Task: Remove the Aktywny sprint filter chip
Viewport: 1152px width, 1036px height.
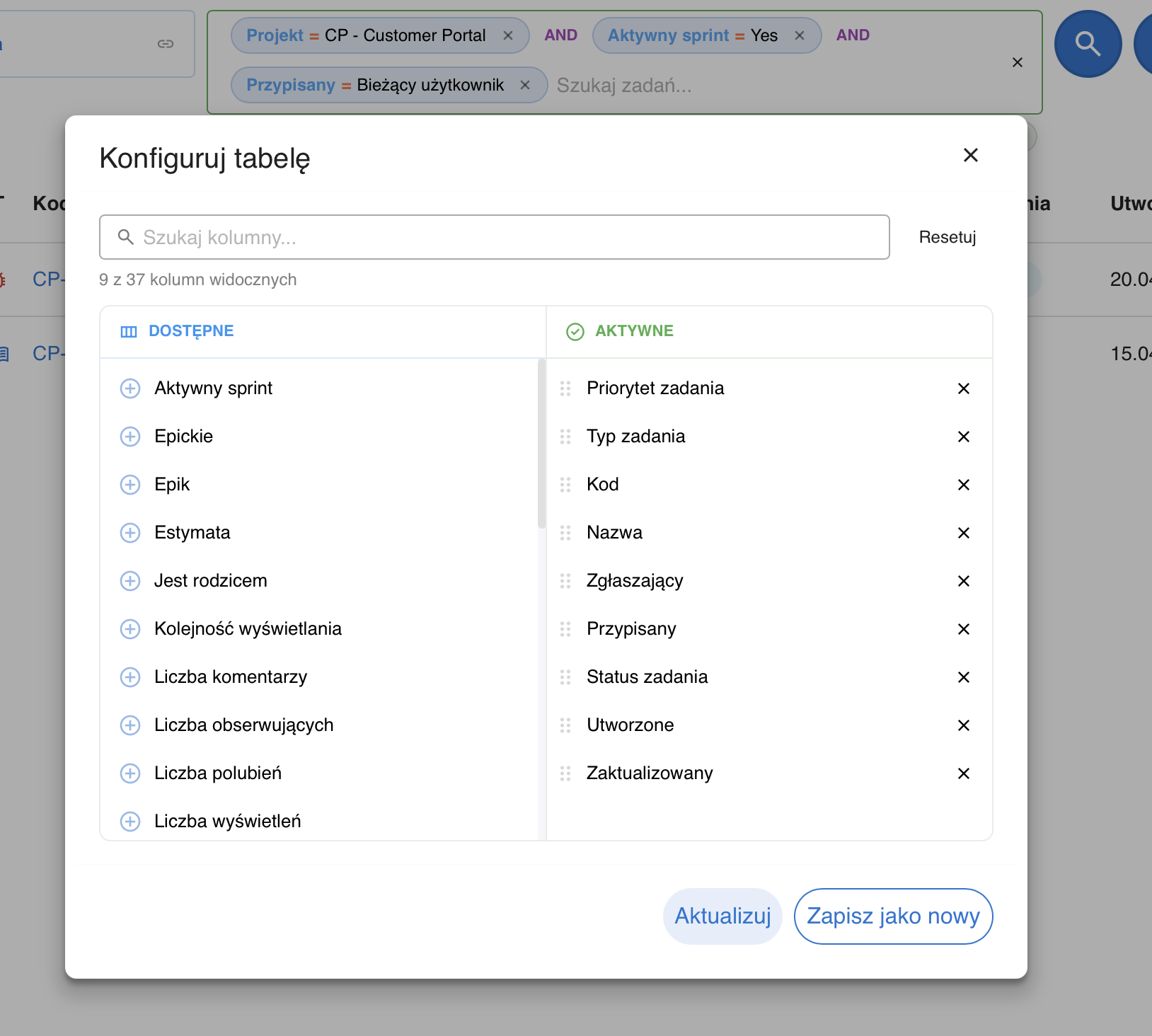Action: coord(800,35)
